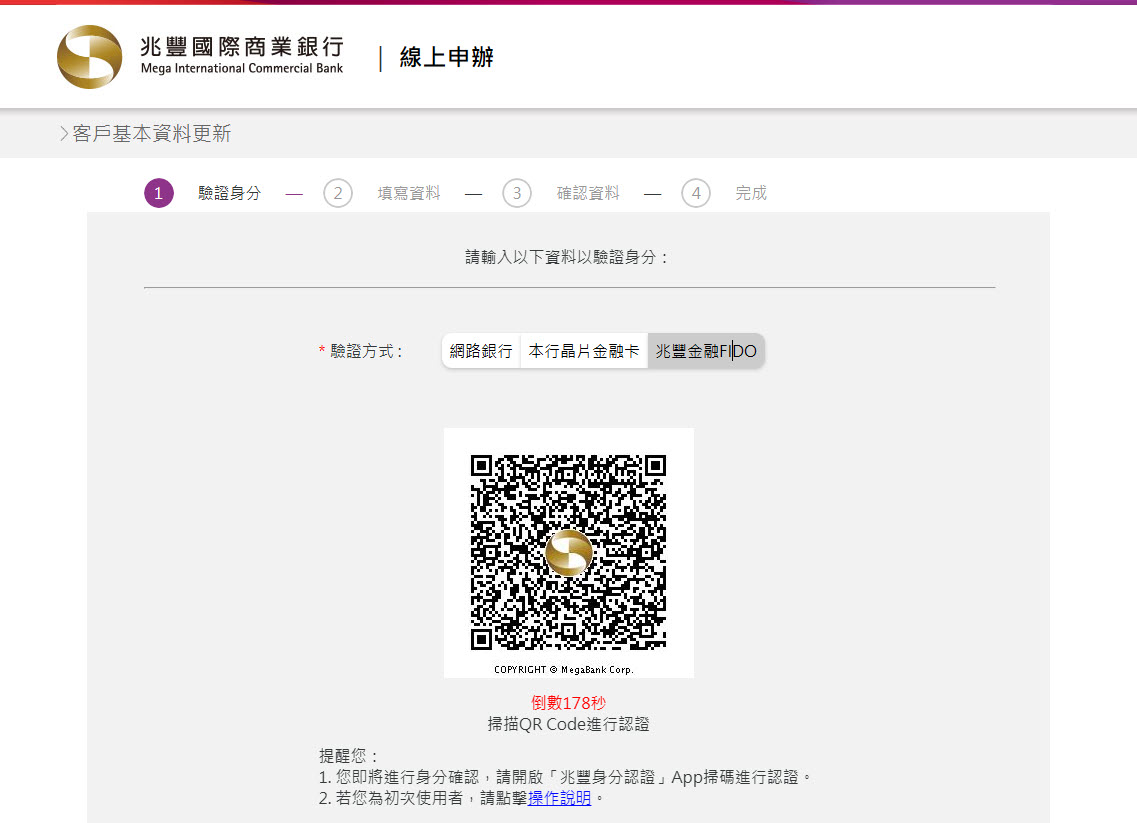Click step 3 circle for 確認資料
Screen dimensions: 1137x823
[517, 193]
